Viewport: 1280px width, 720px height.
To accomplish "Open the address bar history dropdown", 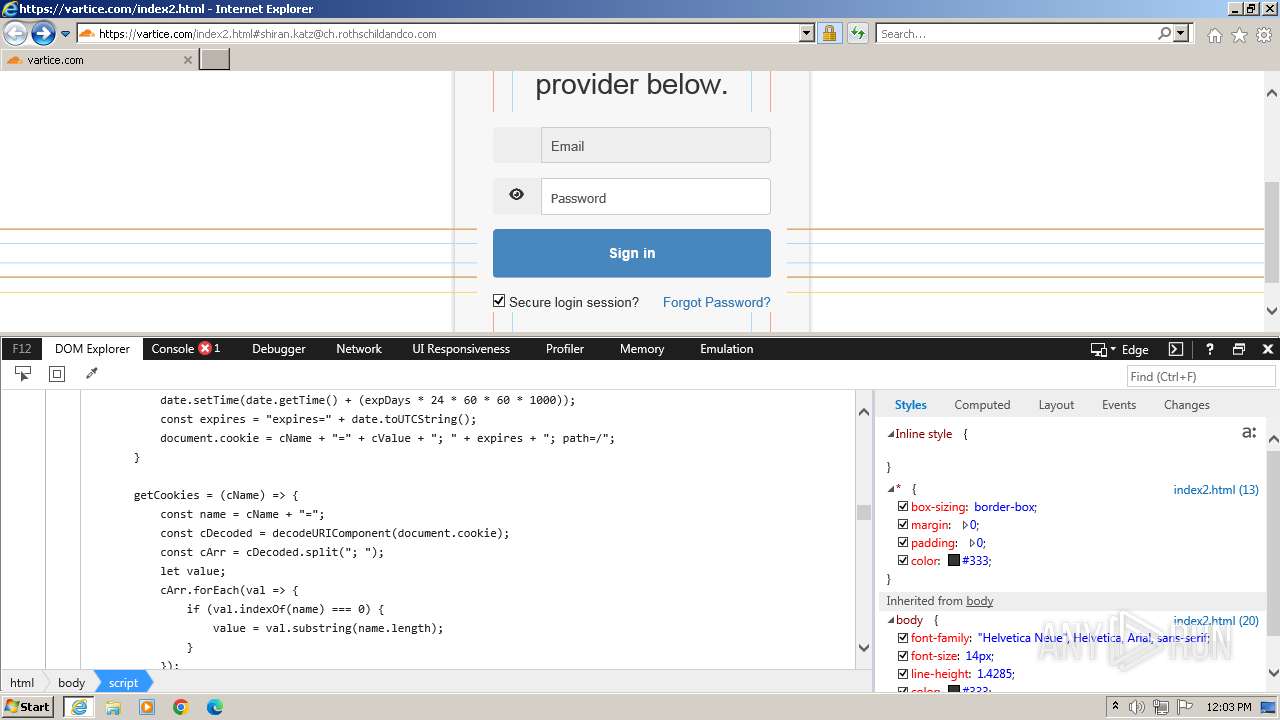I will [807, 33].
